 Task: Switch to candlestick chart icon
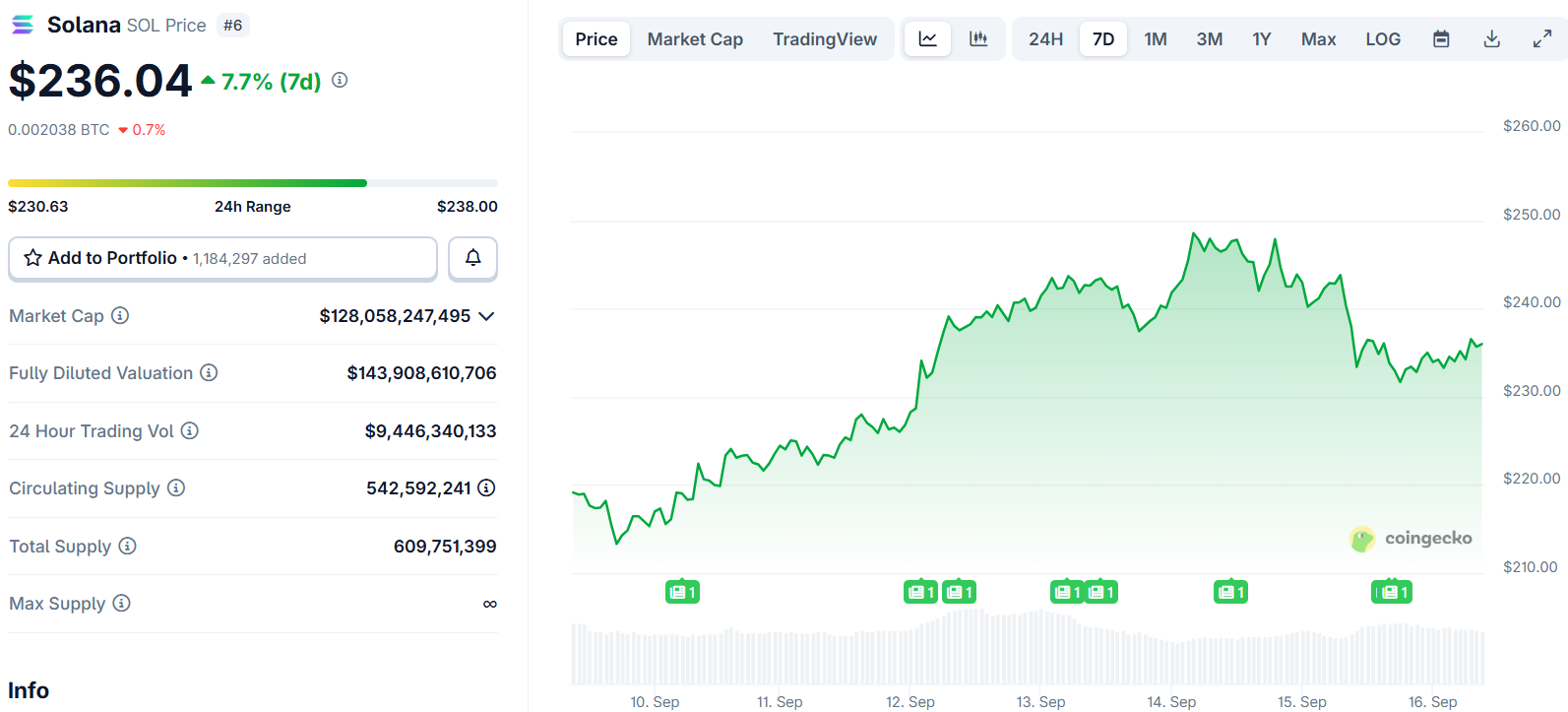tap(978, 39)
